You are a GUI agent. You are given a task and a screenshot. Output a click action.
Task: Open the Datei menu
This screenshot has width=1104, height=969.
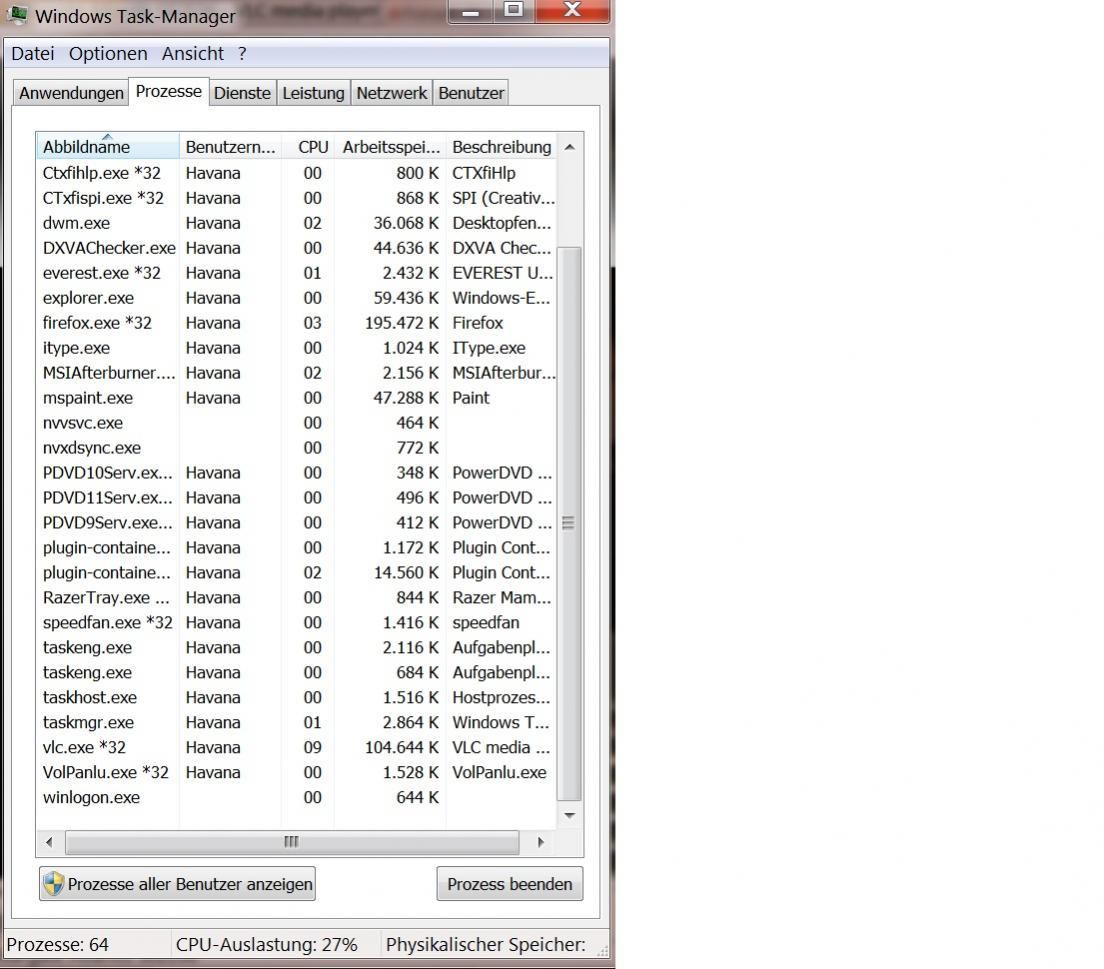[x=32, y=54]
